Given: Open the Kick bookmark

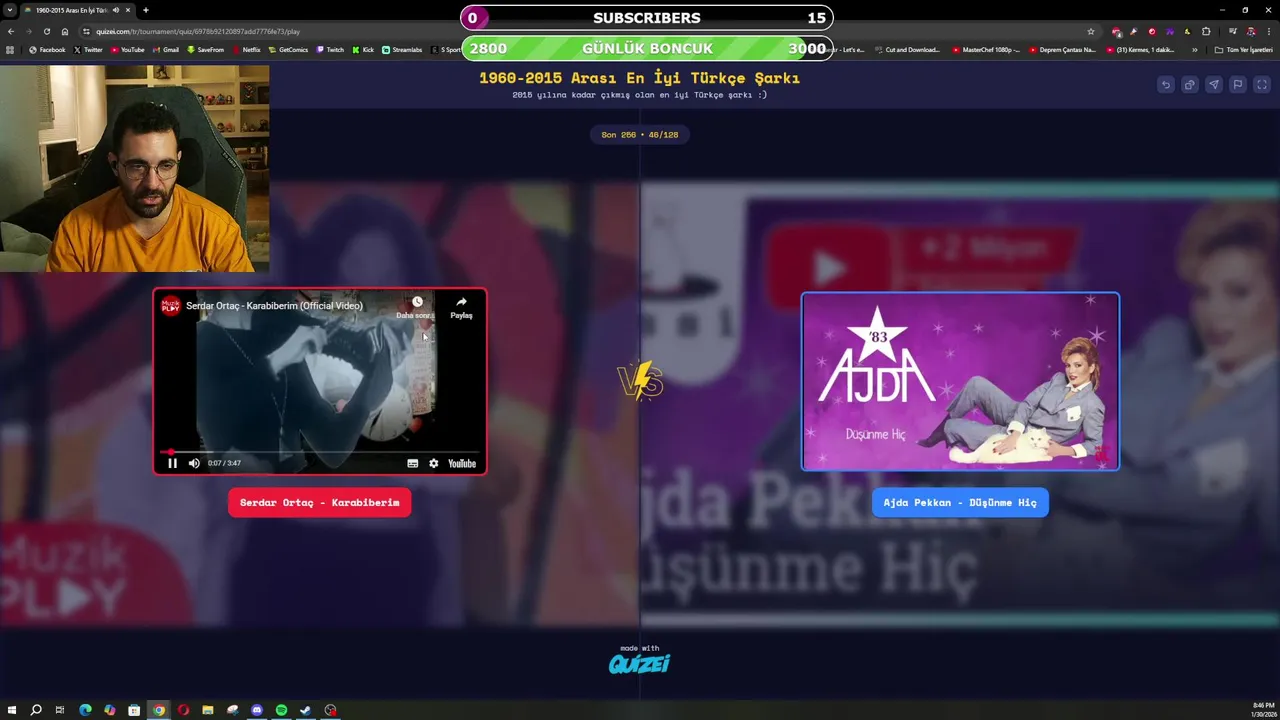Looking at the screenshot, I should click(363, 49).
